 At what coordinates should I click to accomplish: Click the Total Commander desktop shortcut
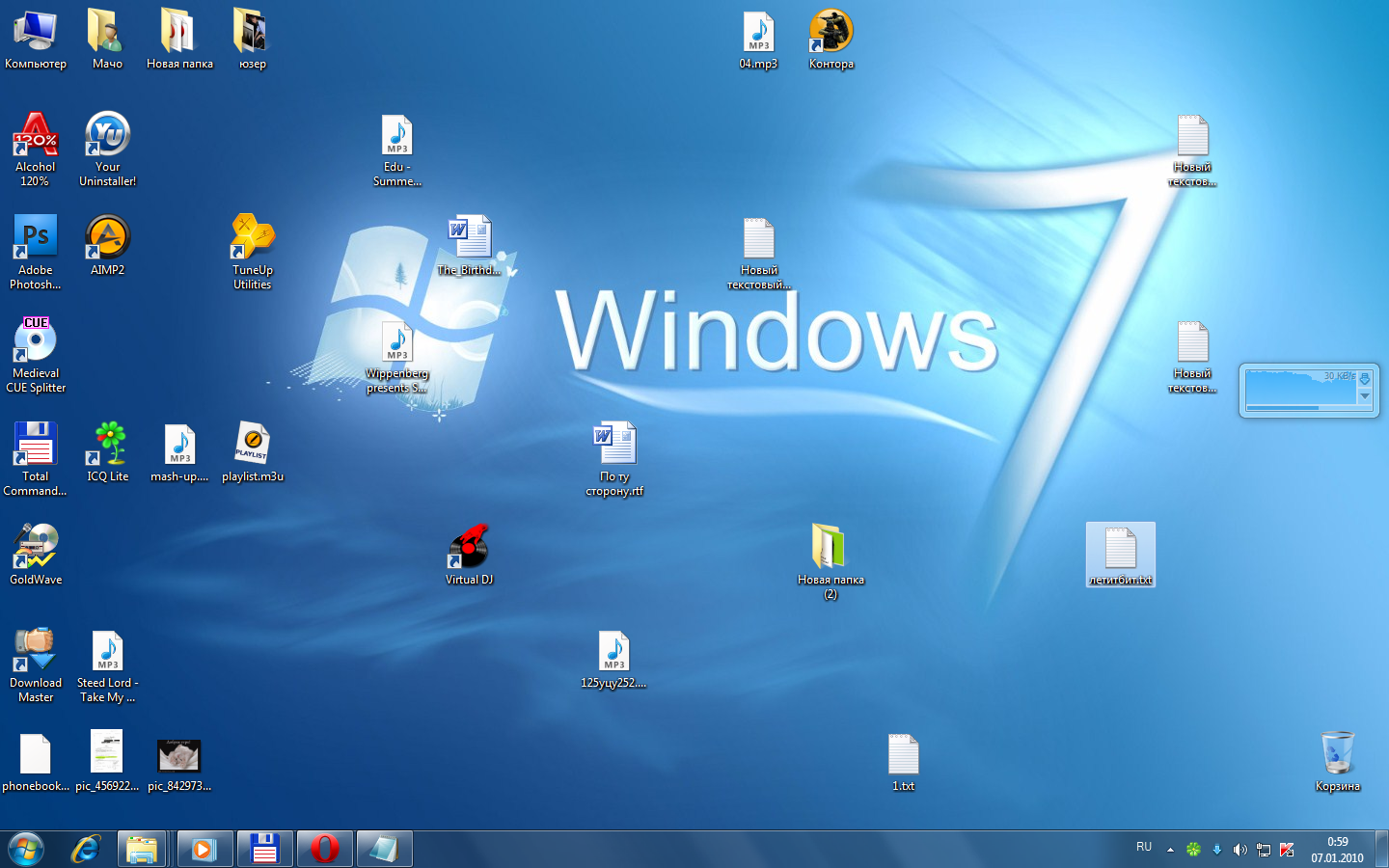point(36,458)
